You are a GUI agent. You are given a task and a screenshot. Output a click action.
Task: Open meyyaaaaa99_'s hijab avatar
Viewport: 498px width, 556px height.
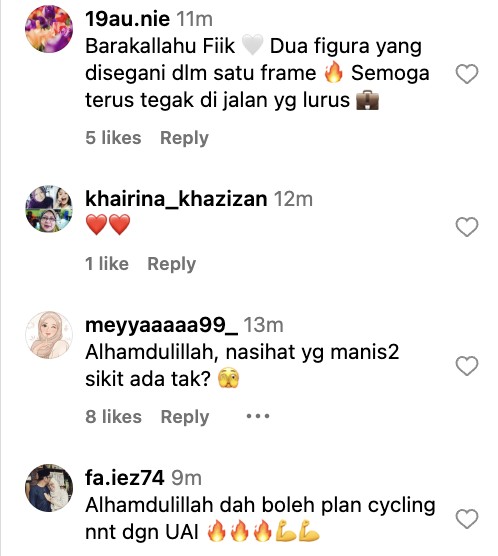(49, 335)
